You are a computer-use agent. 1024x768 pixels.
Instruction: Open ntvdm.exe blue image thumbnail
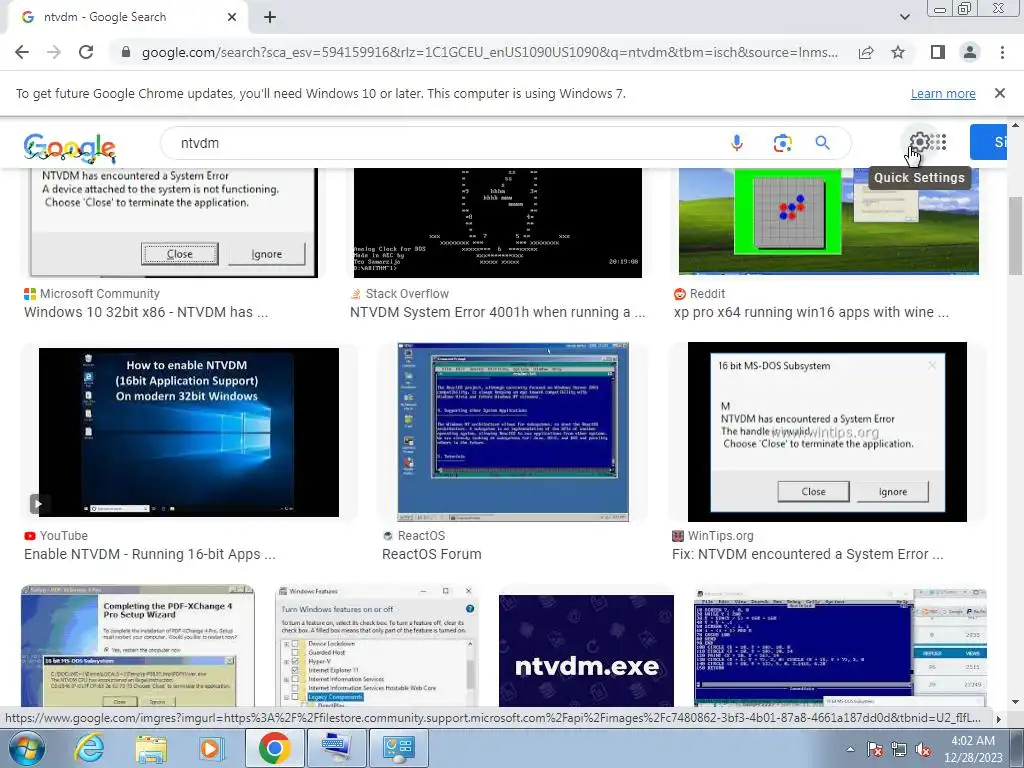click(586, 650)
